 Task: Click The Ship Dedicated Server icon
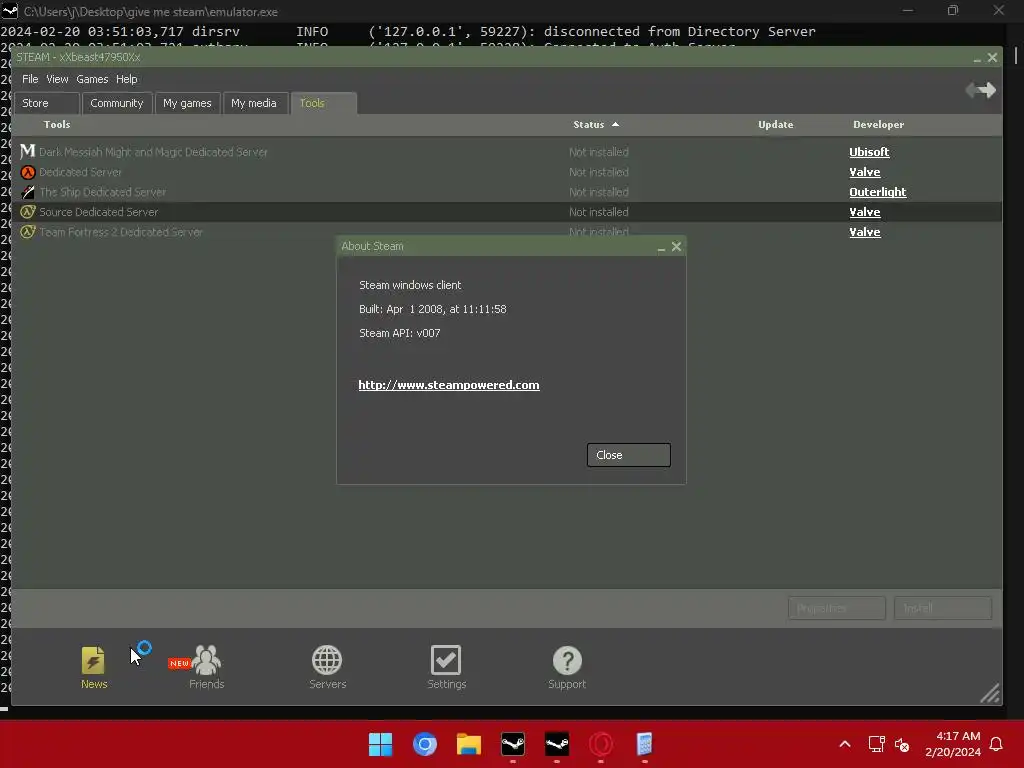click(x=27, y=192)
